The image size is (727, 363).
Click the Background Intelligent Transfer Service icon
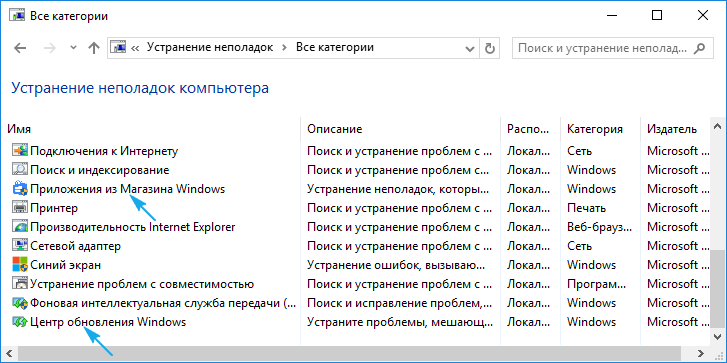(19, 303)
